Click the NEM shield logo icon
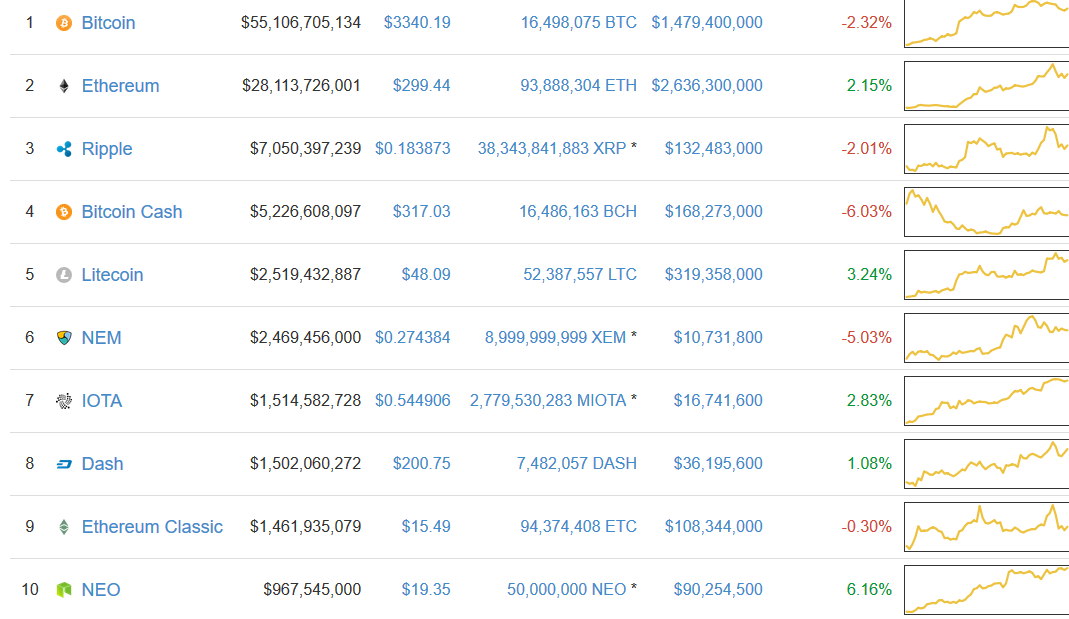This screenshot has width=1069, height=619. (64, 338)
